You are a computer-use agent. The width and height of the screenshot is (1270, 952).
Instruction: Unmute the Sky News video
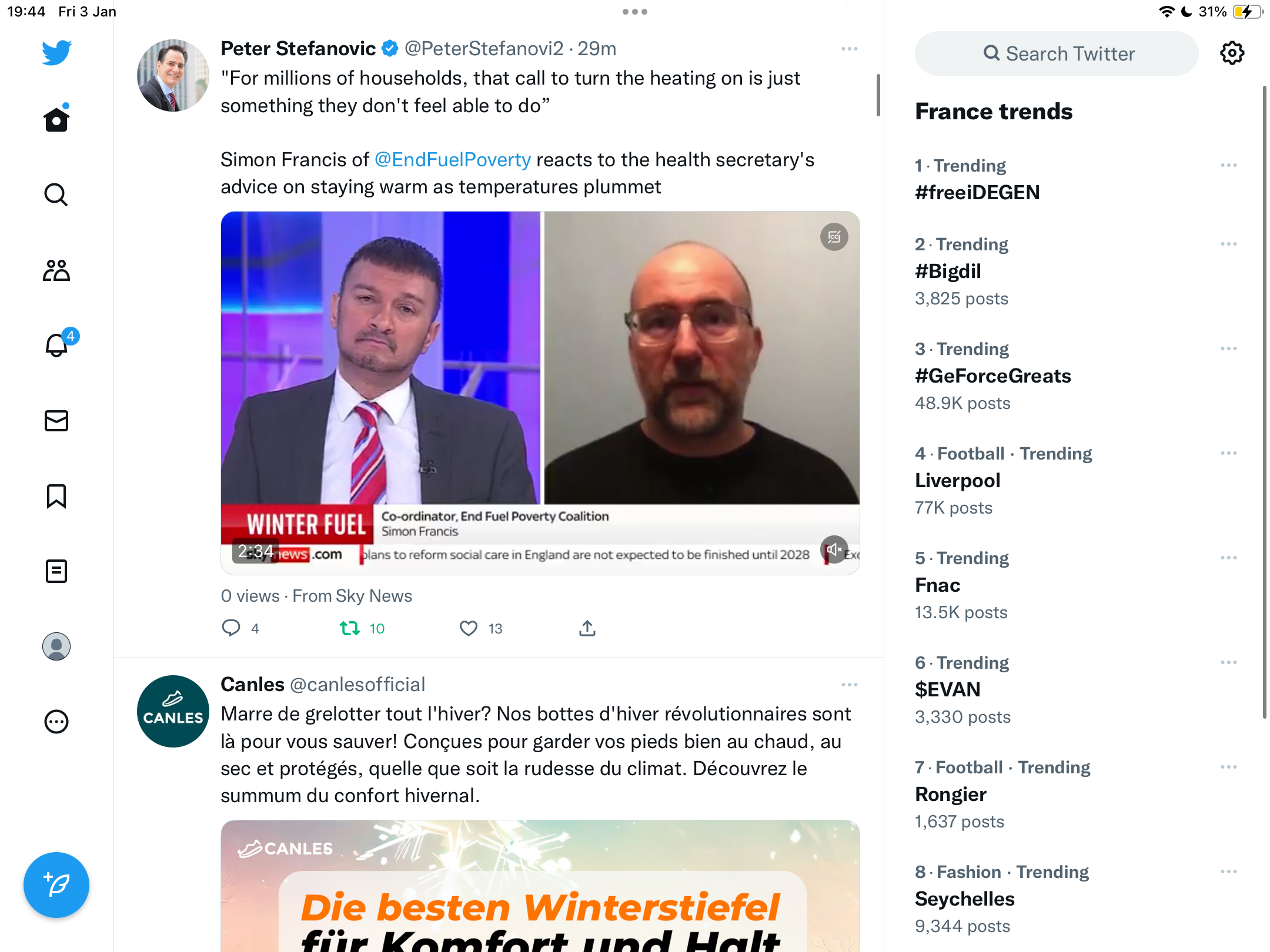click(x=834, y=549)
